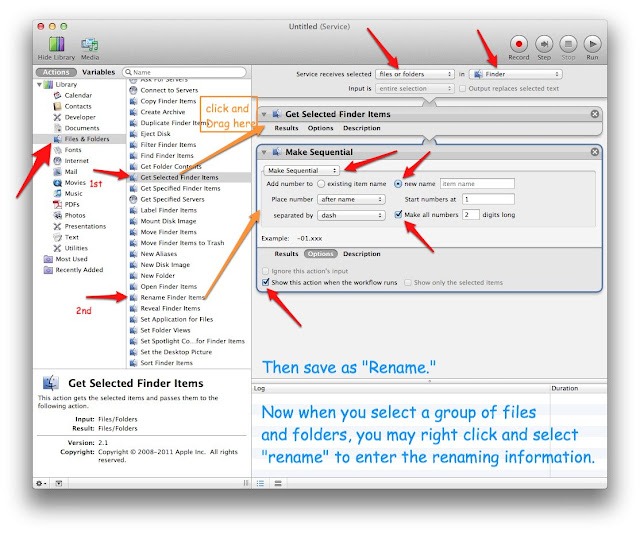
Task: Toggle 'Ignore this action's input' checkbox
Action: tap(266, 271)
